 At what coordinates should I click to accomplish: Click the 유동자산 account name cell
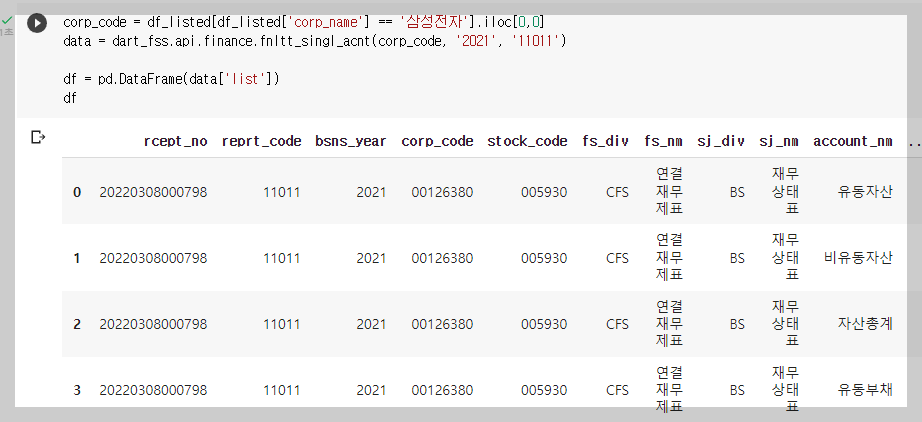[865, 192]
